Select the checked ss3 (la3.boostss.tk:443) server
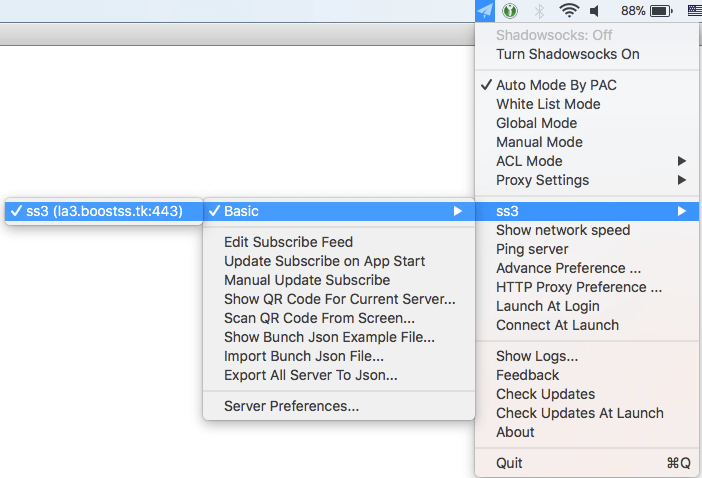 pyautogui.click(x=104, y=211)
